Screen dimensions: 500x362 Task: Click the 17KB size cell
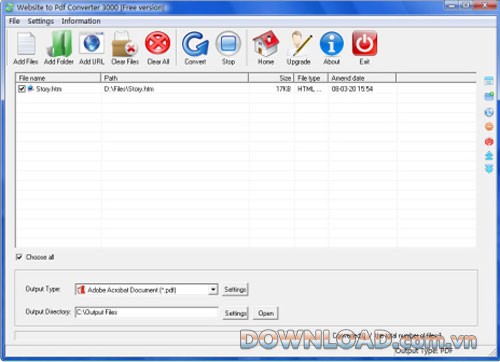283,89
